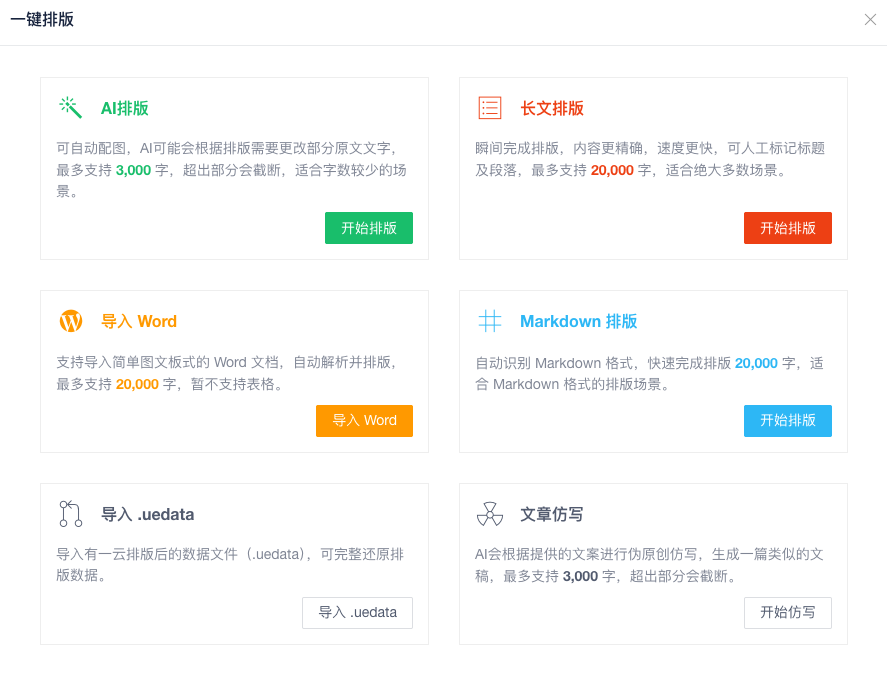Screen dimensions: 887x675
Task: Click the magic wand icon for AI排版
Action: (x=70, y=108)
